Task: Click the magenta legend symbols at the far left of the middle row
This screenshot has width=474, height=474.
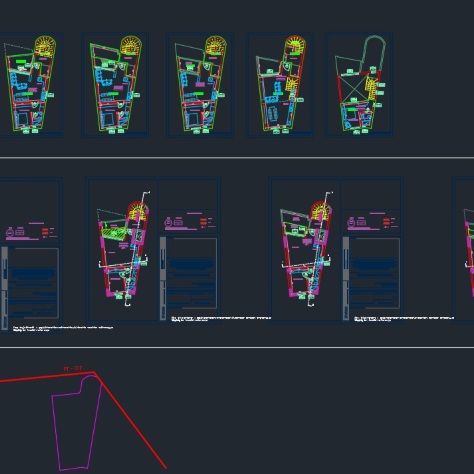Action: (x=31, y=231)
